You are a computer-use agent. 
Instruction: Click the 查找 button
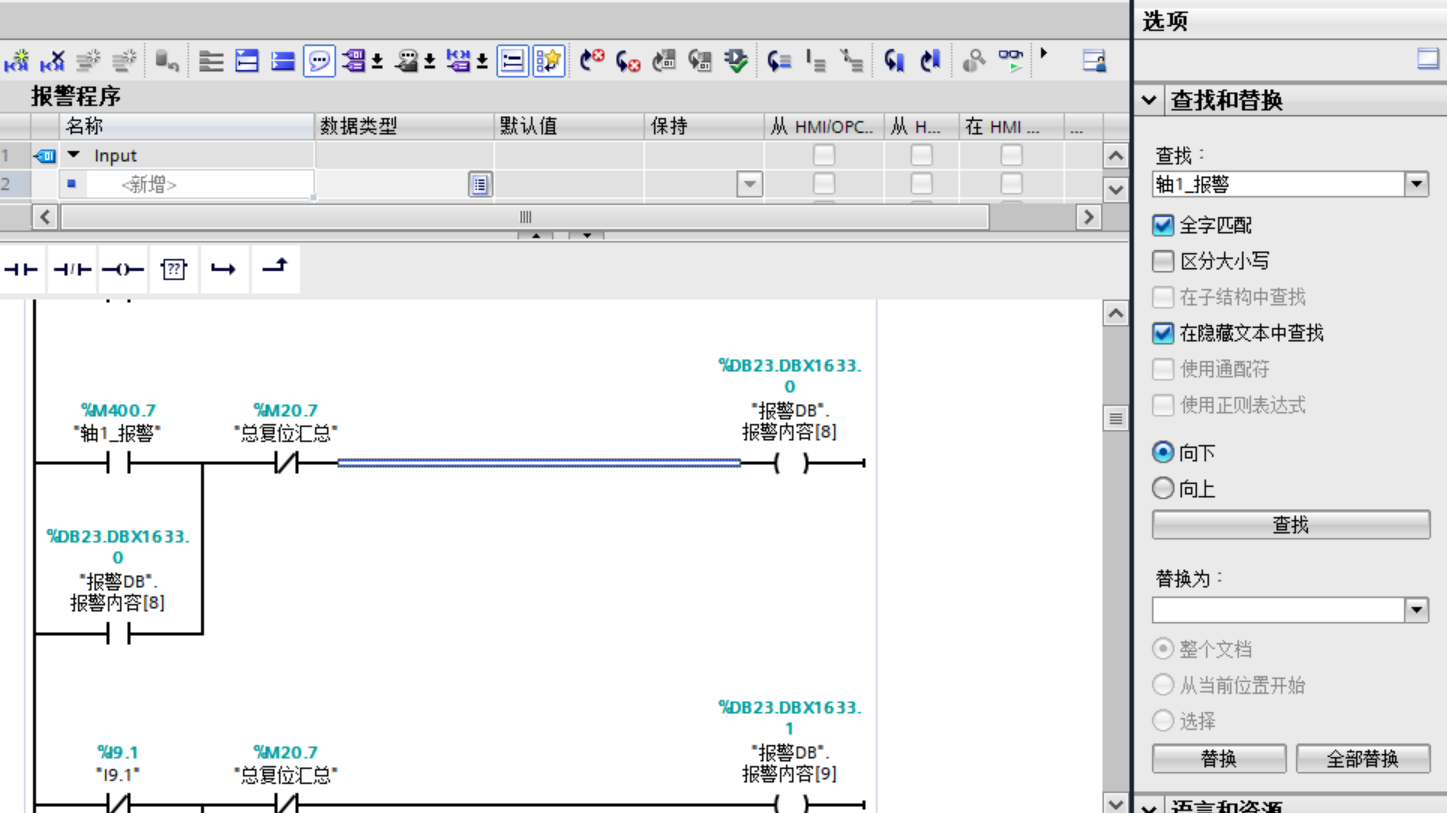click(x=1290, y=525)
